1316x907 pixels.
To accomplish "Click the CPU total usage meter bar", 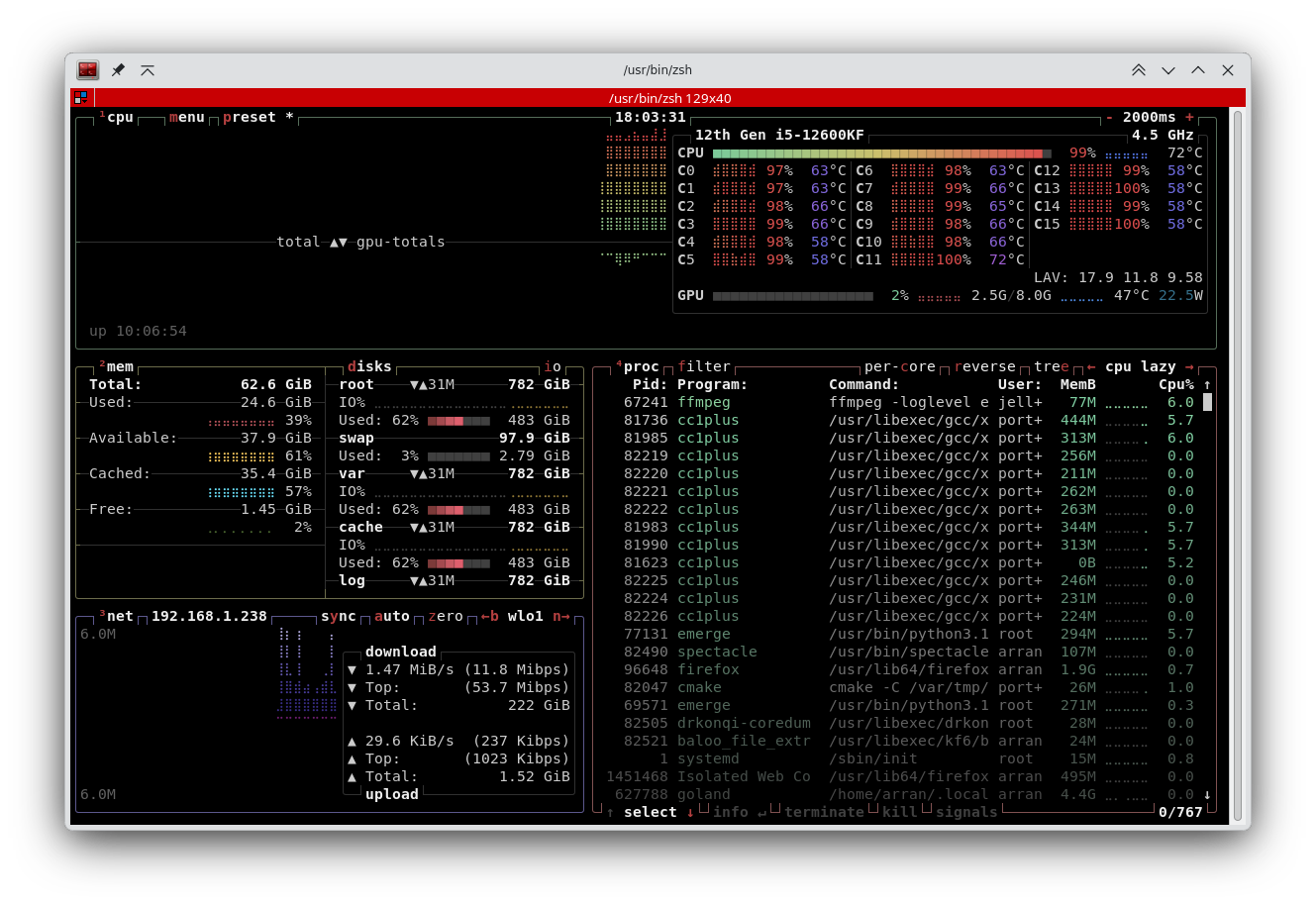I will tap(882, 153).
